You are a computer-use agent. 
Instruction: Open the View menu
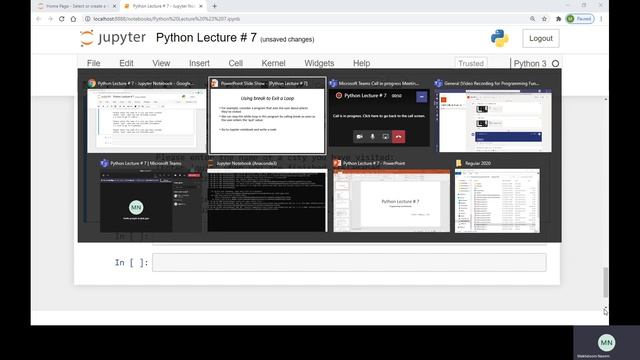[x=161, y=63]
